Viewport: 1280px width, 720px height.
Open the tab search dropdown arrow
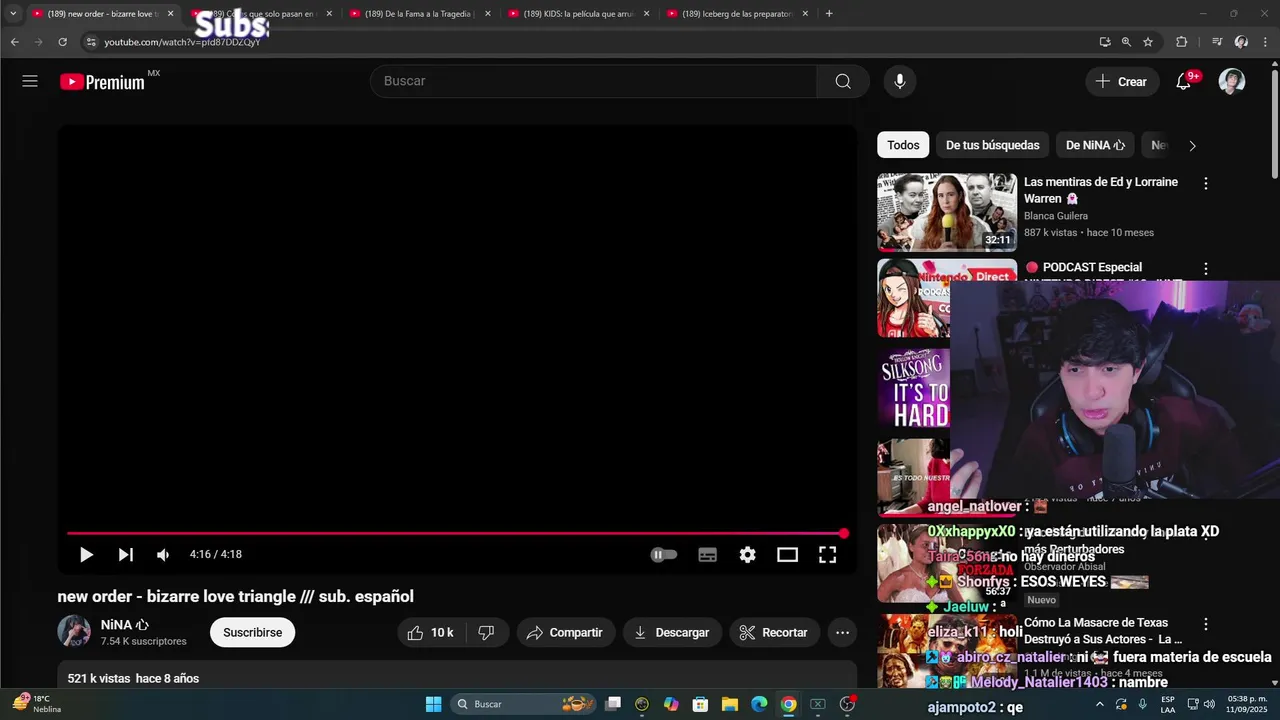[x=13, y=14]
